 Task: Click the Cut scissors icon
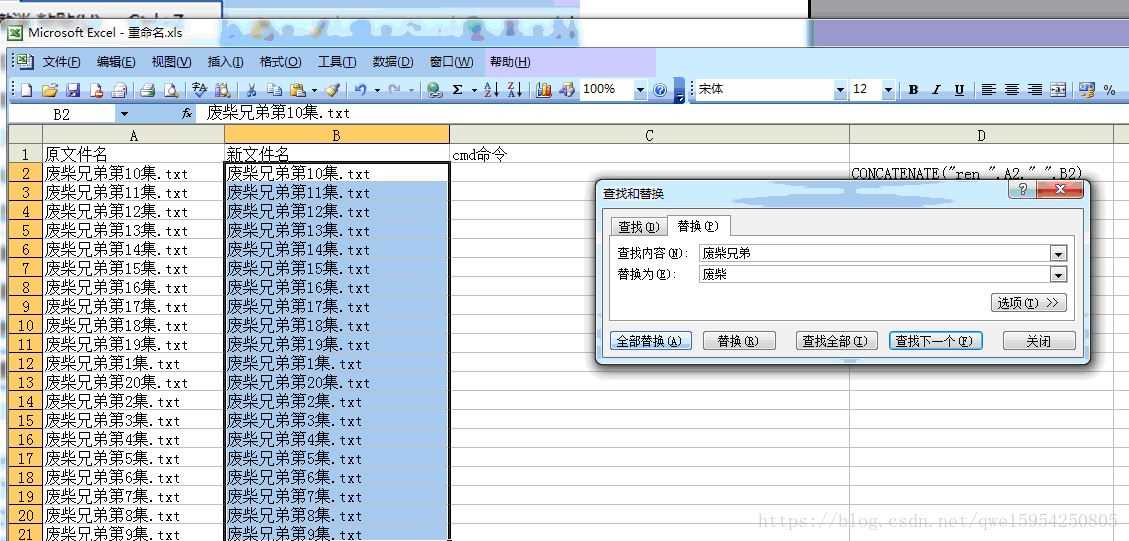click(x=252, y=90)
